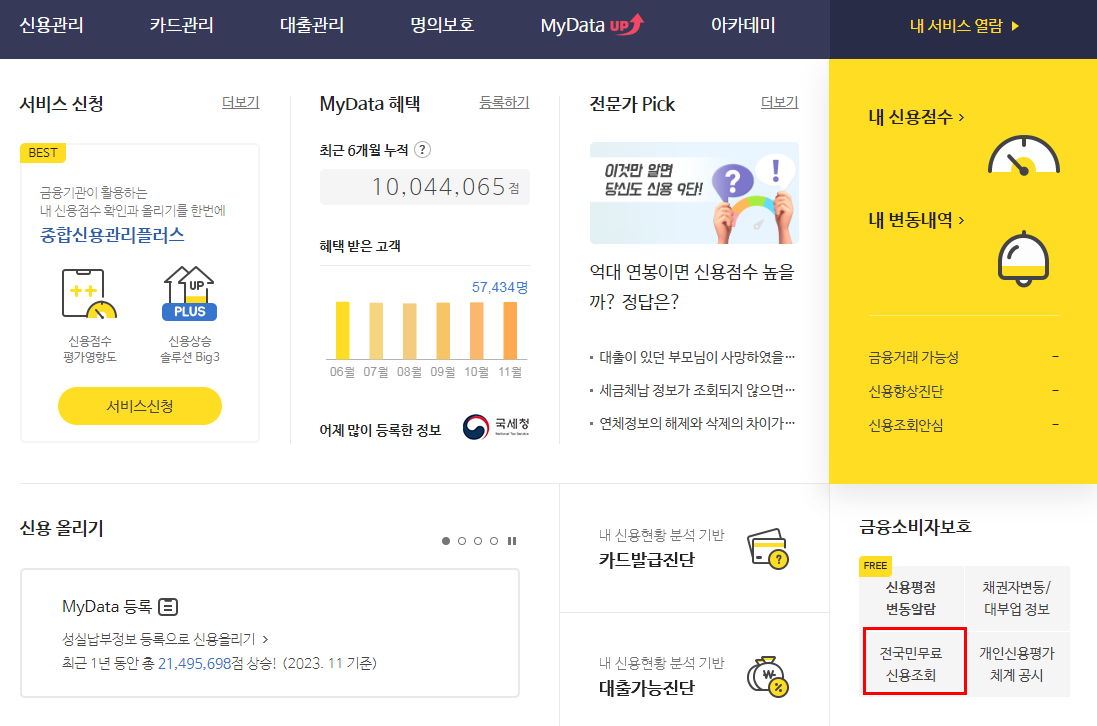Click the 신용상승 솔루션 Big3 UP PLUS icon
This screenshot has height=726, width=1097.
pos(190,293)
